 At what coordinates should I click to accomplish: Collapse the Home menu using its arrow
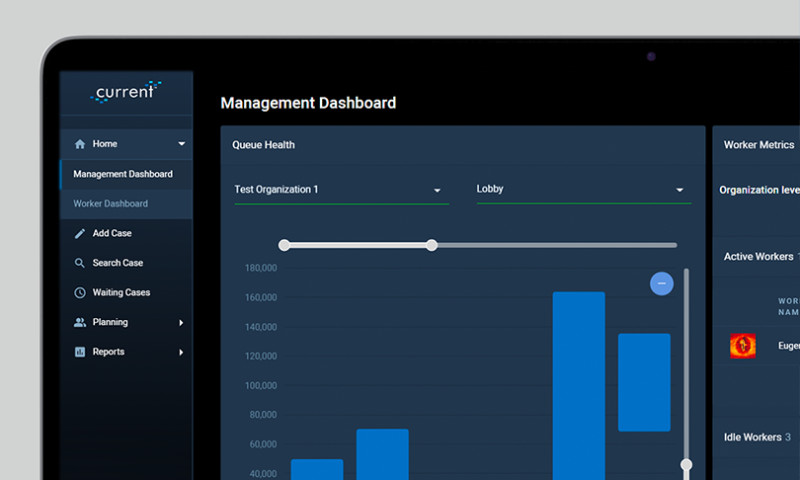tap(181, 144)
